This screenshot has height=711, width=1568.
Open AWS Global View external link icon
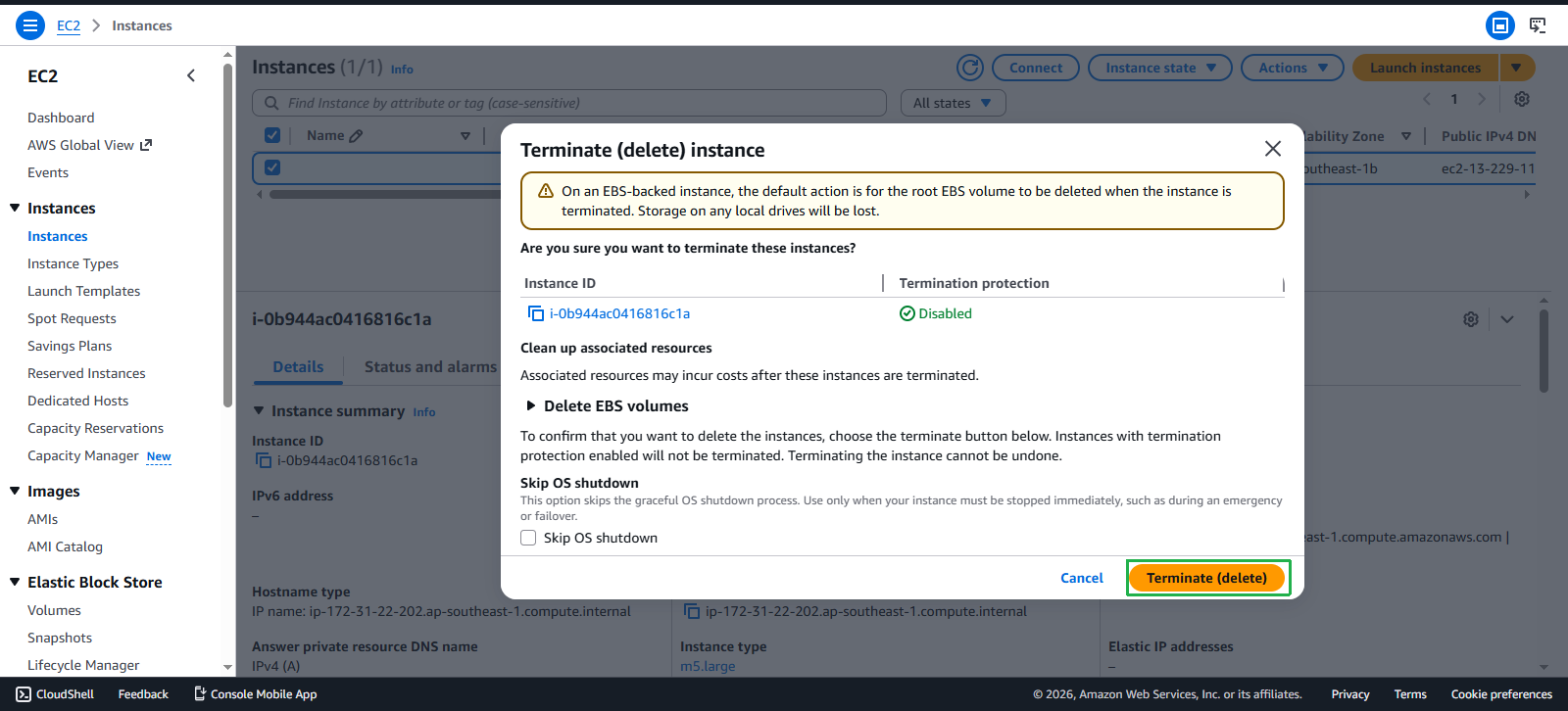[x=146, y=145]
